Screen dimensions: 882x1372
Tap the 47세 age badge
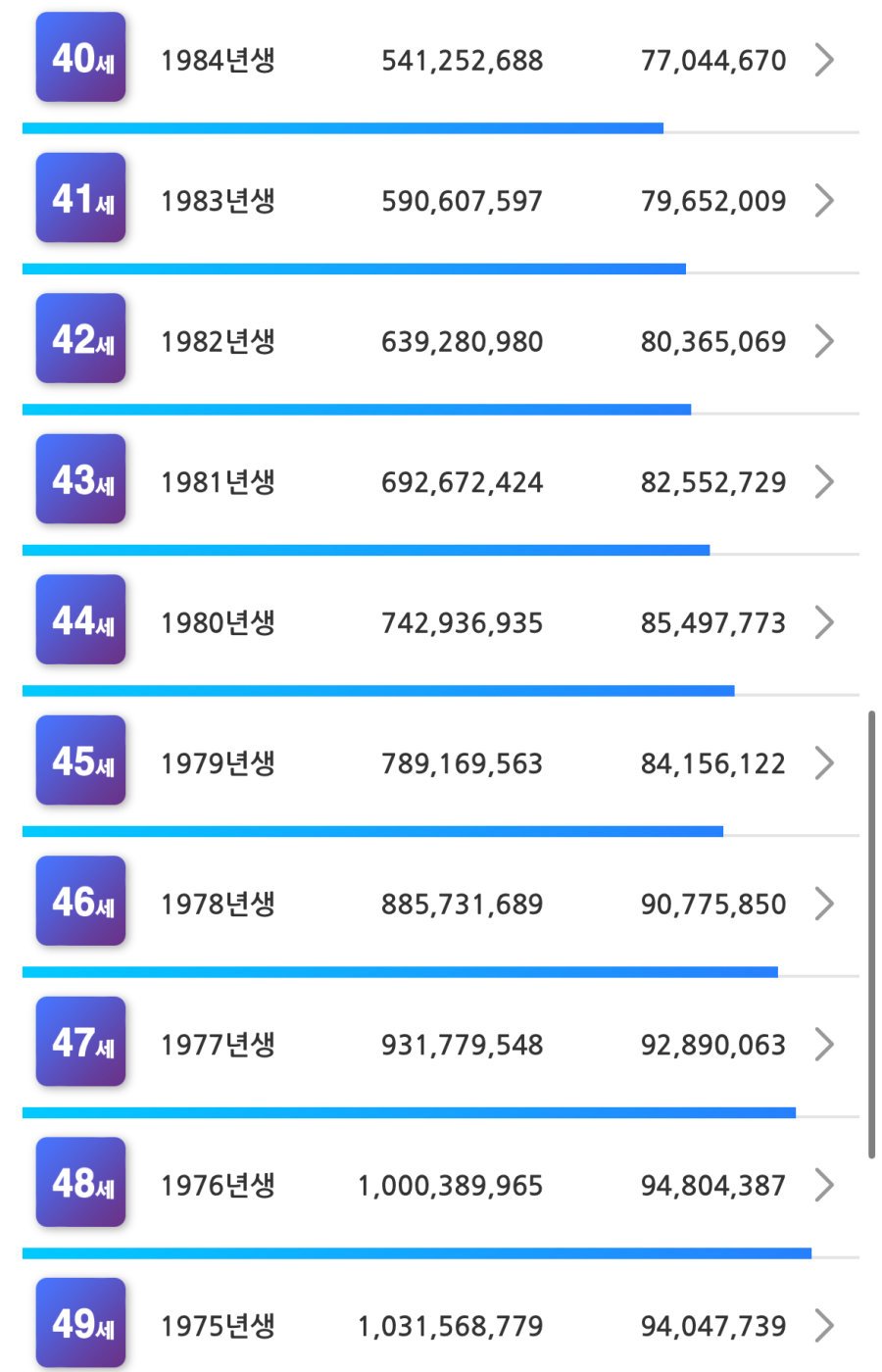(x=80, y=1043)
